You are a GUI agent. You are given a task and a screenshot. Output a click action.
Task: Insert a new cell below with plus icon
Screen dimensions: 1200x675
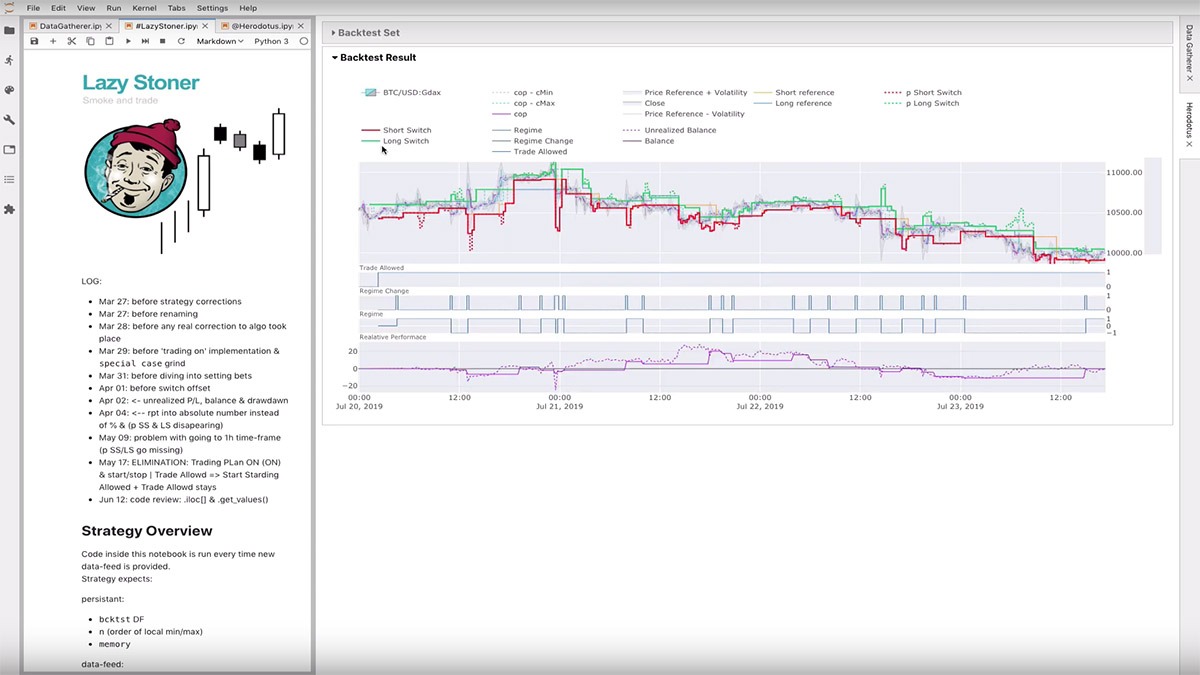coord(53,41)
